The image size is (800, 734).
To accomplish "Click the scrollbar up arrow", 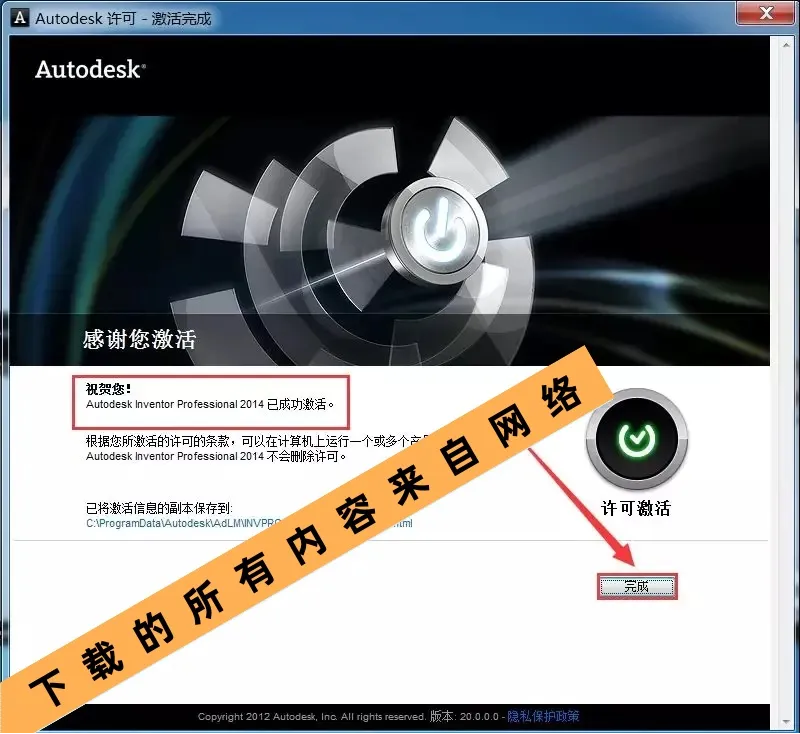I will 786,45.
